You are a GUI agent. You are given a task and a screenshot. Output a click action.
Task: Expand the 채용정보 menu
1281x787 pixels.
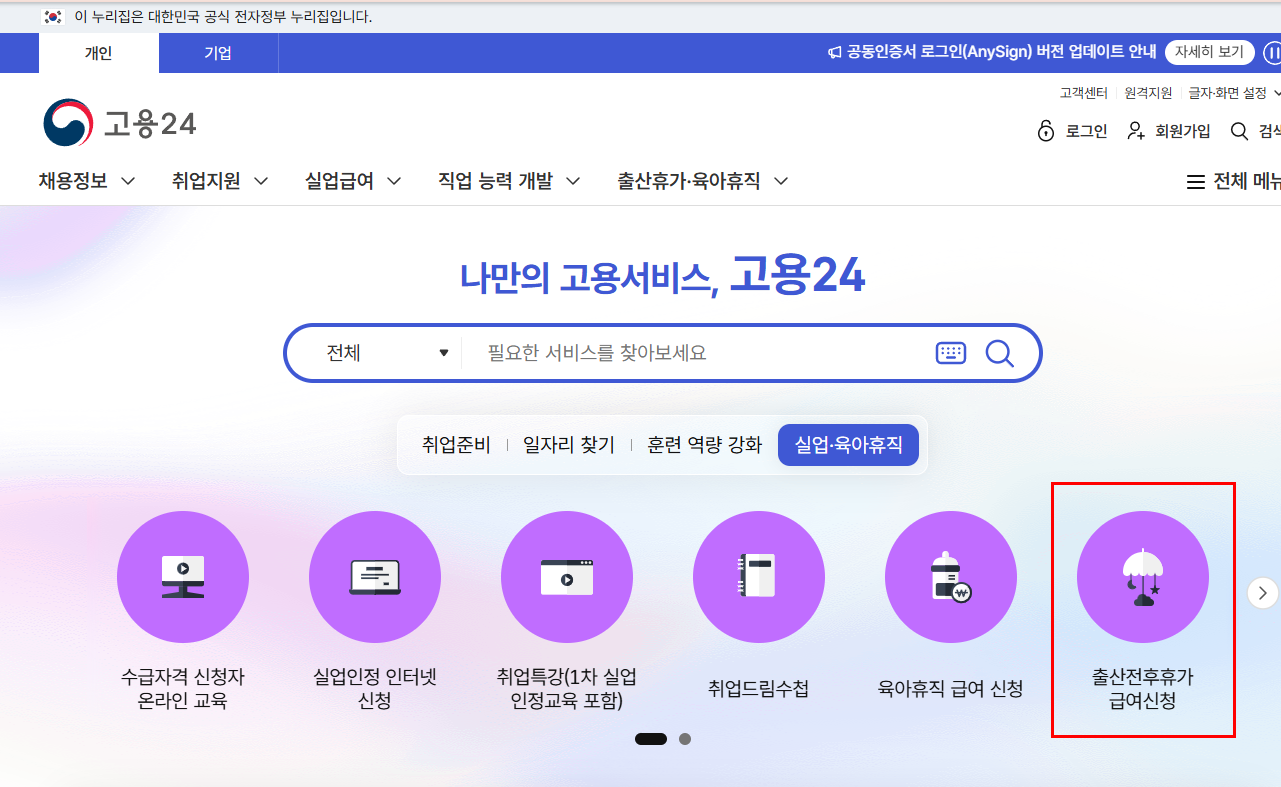87,181
